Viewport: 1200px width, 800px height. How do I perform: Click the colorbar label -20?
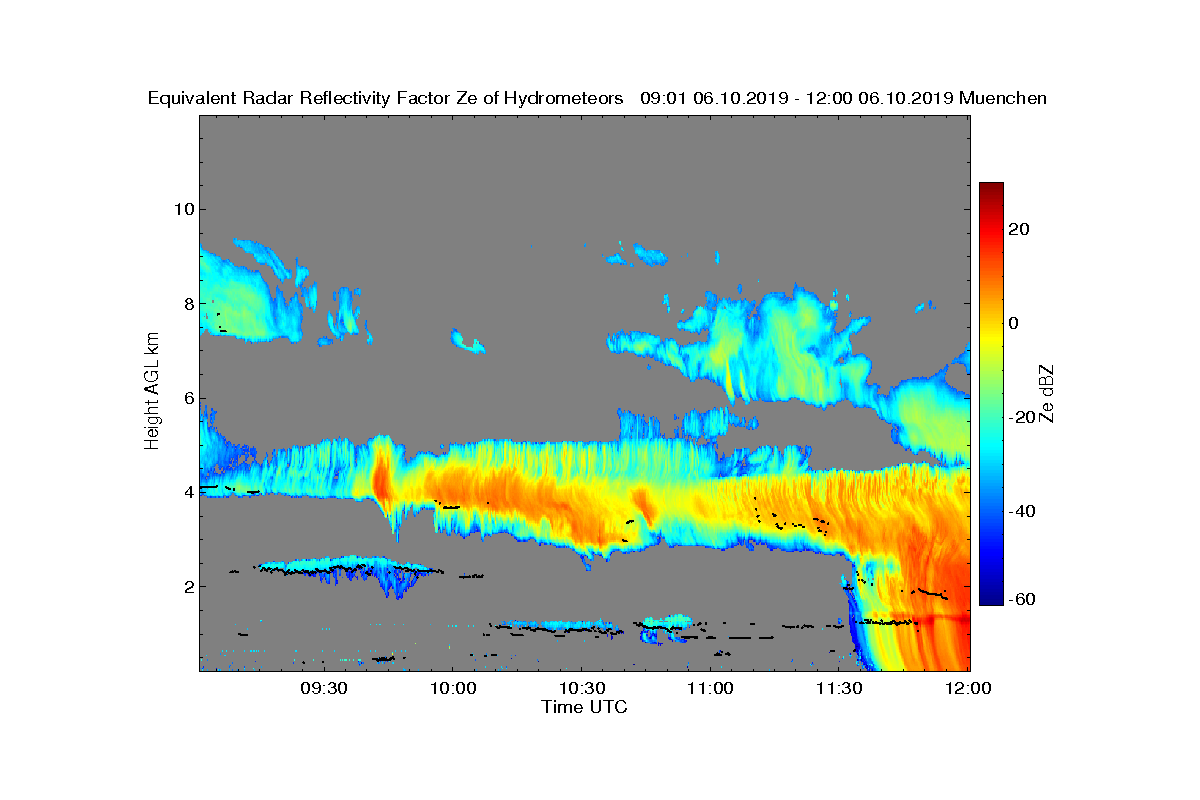pyautogui.click(x=1023, y=417)
